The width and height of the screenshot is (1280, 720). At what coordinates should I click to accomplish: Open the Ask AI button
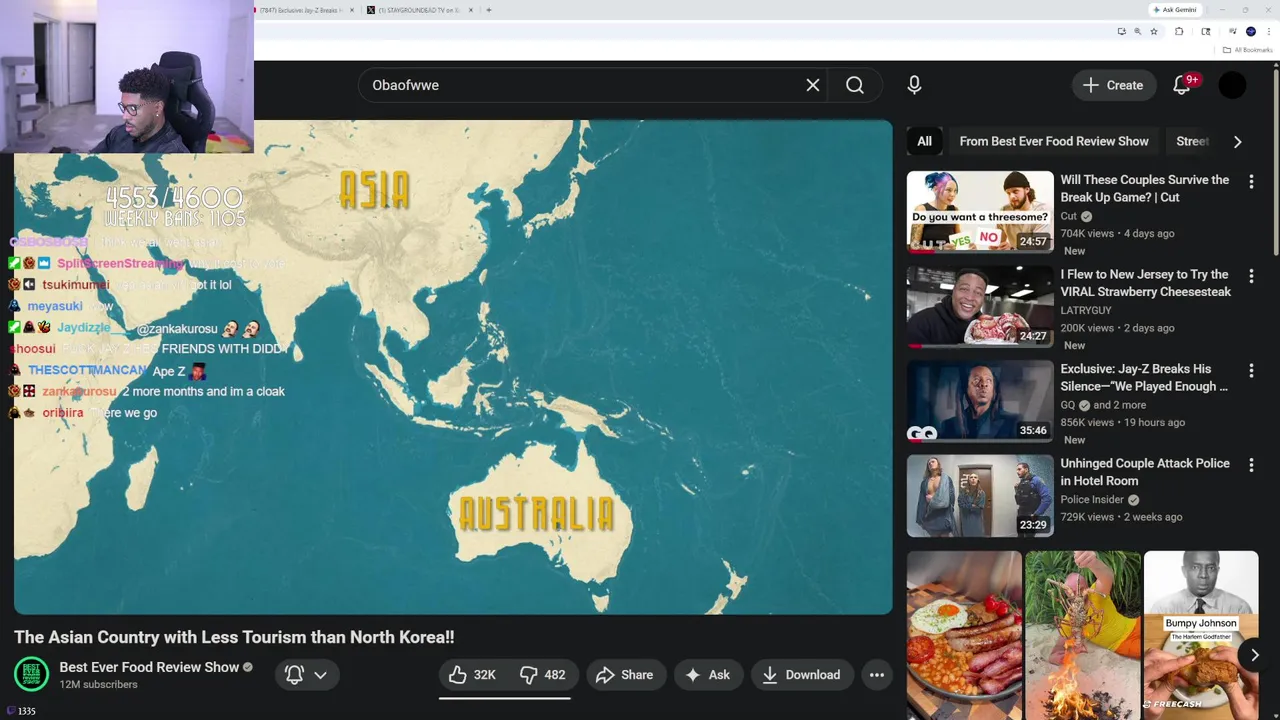tap(707, 675)
